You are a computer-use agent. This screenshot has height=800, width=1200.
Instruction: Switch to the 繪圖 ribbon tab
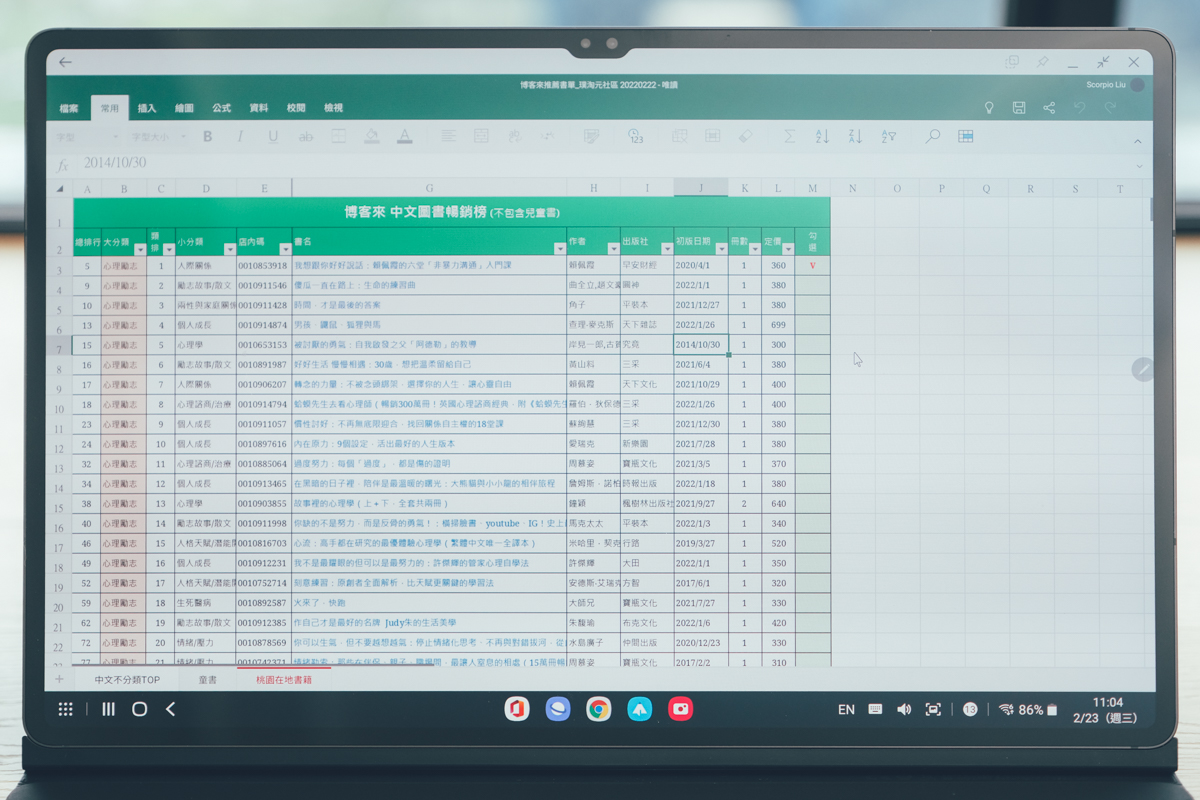coord(184,108)
